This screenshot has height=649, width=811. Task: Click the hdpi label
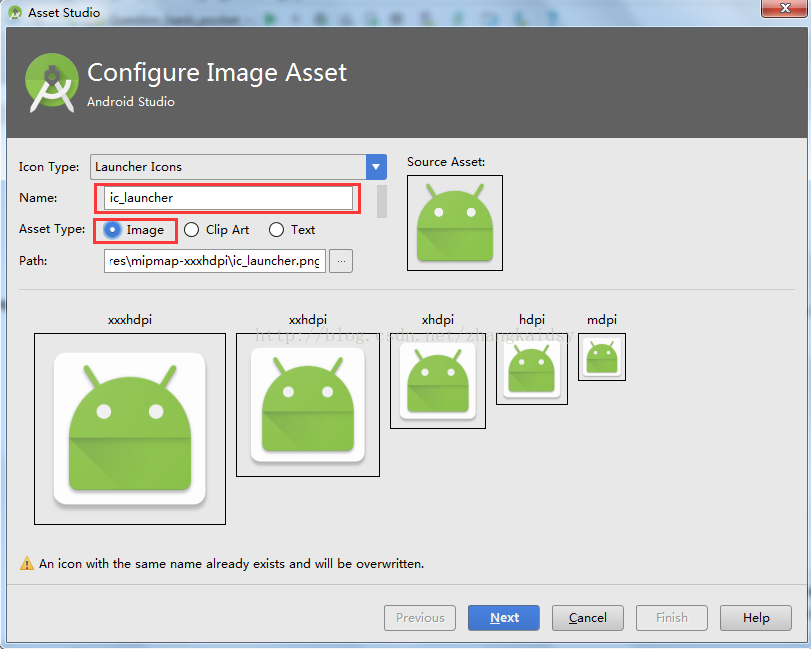(532, 320)
